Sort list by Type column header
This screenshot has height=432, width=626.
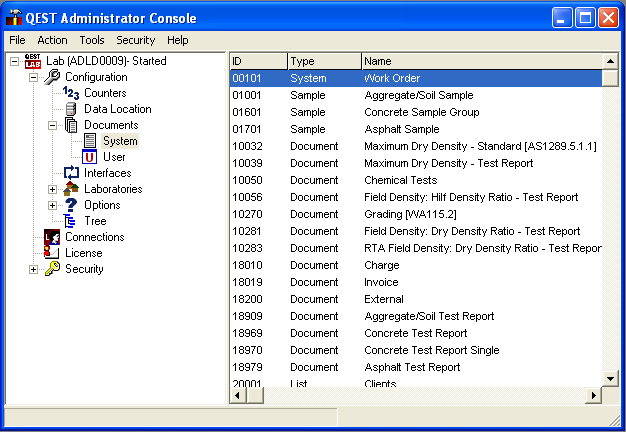[x=324, y=61]
